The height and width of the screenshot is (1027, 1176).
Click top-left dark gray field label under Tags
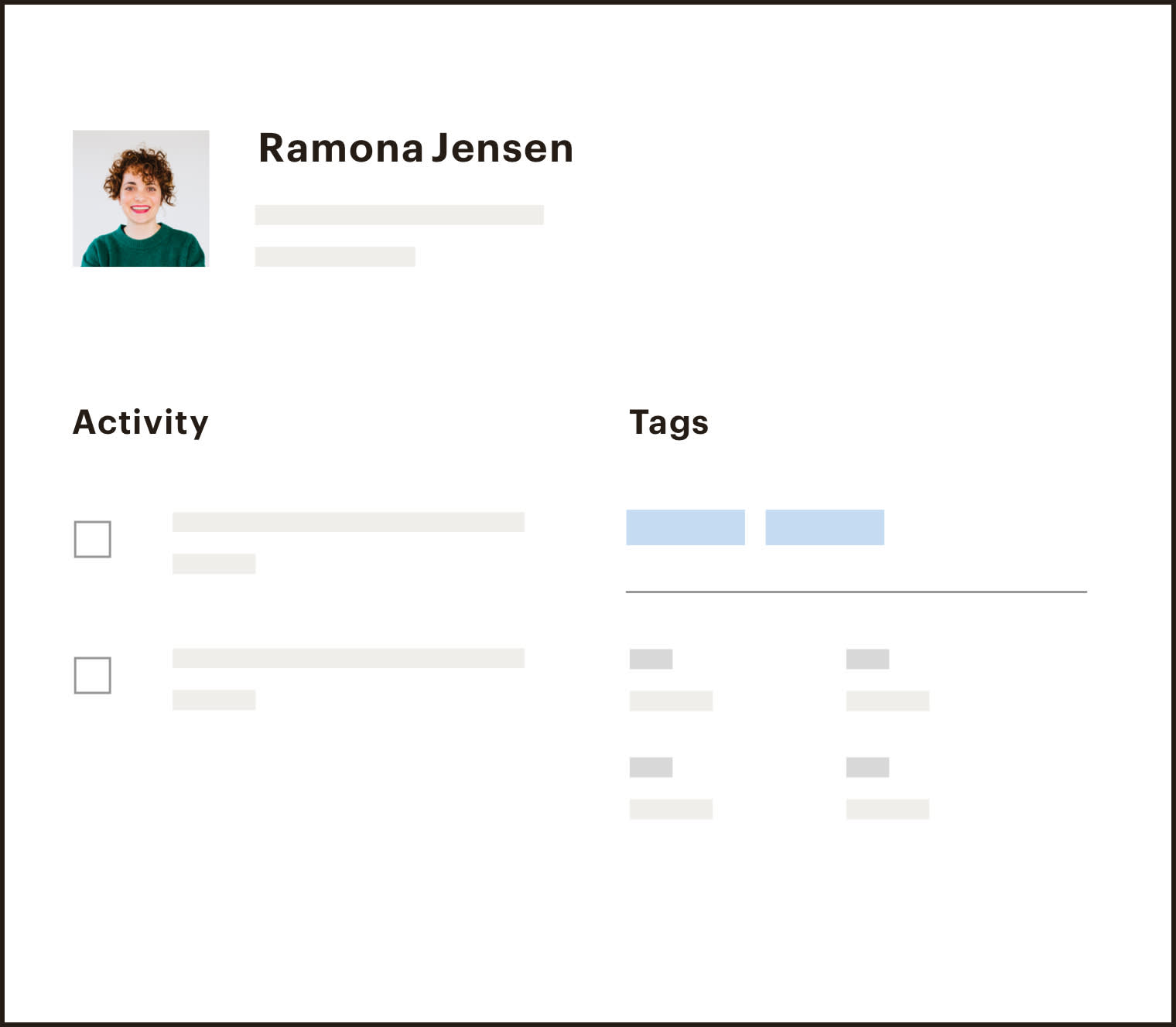651,659
